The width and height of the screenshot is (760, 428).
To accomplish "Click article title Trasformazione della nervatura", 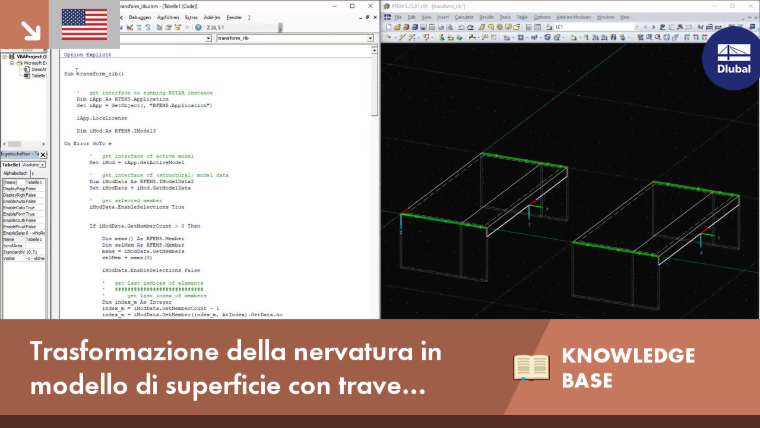I will [236, 368].
